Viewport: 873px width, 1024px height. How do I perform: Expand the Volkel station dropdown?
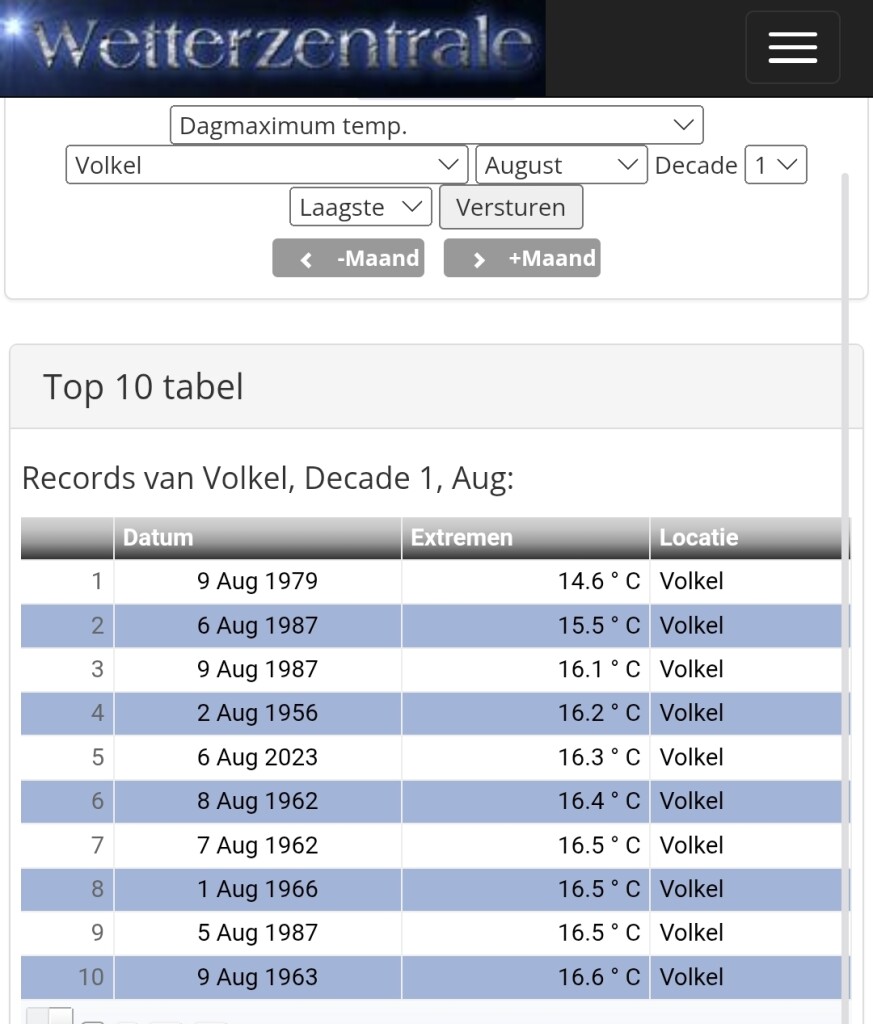266,165
